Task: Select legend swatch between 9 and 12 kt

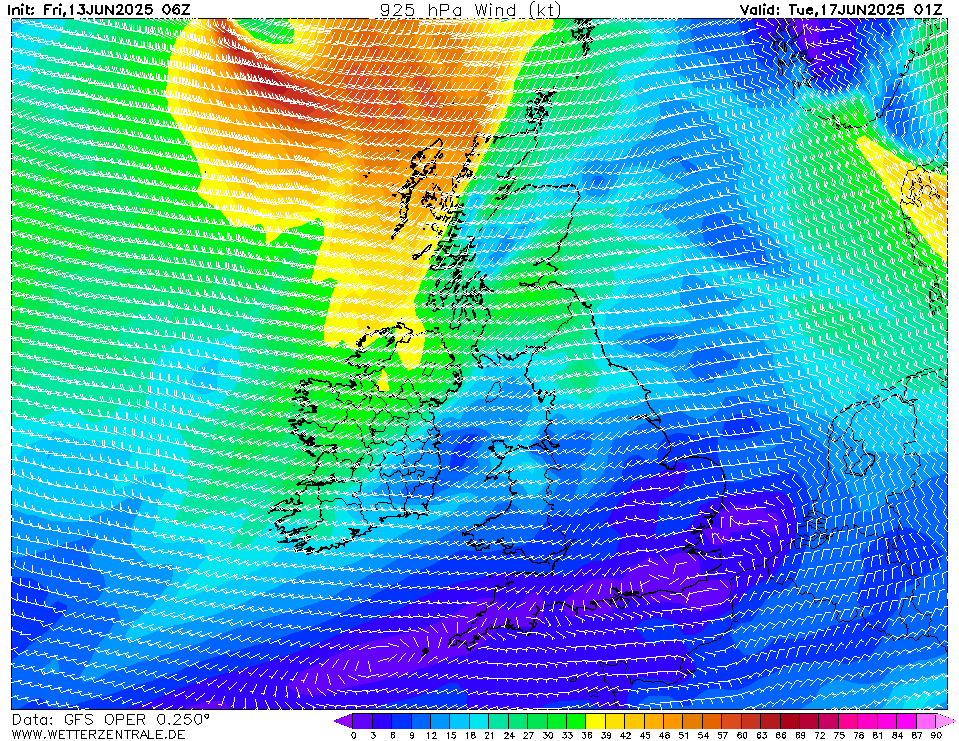Action: click(421, 721)
